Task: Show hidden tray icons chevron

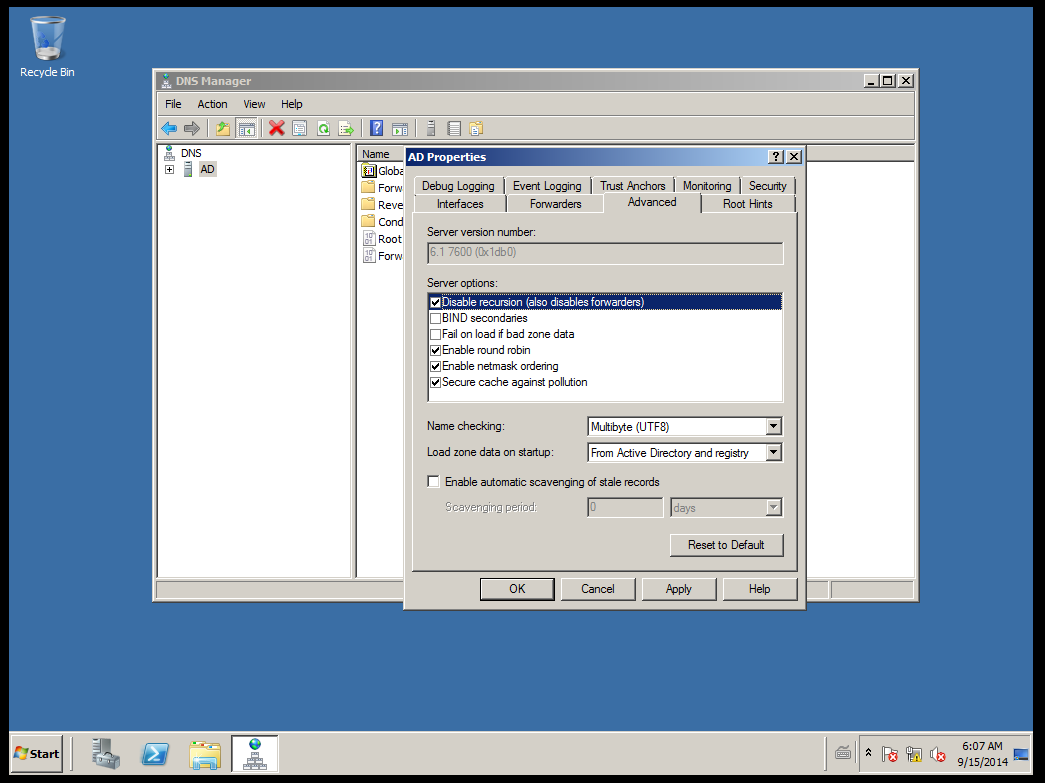Action: (x=868, y=753)
